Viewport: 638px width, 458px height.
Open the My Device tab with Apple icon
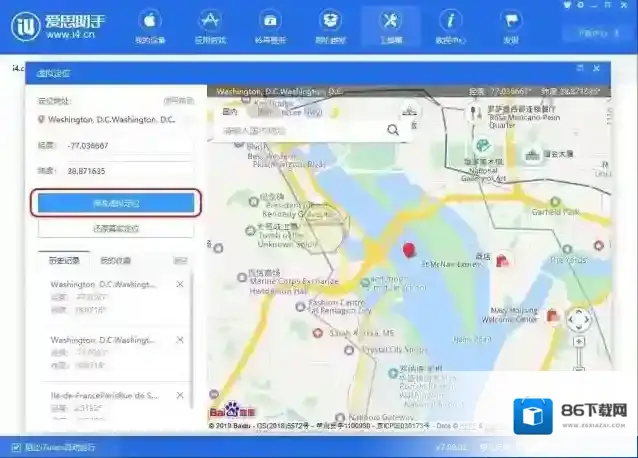tap(150, 26)
